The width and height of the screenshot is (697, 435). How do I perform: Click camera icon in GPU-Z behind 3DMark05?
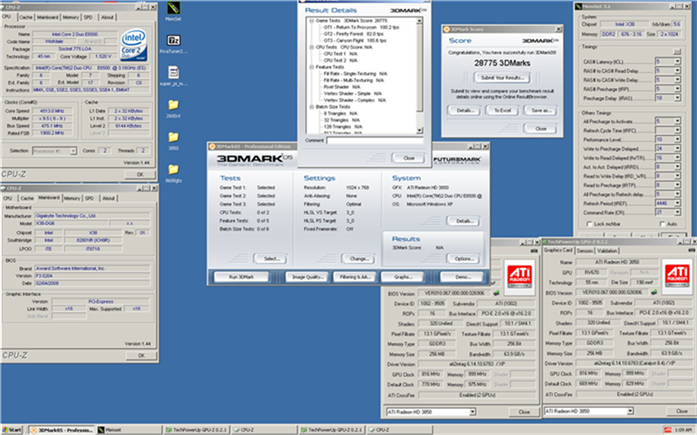(x=534, y=251)
